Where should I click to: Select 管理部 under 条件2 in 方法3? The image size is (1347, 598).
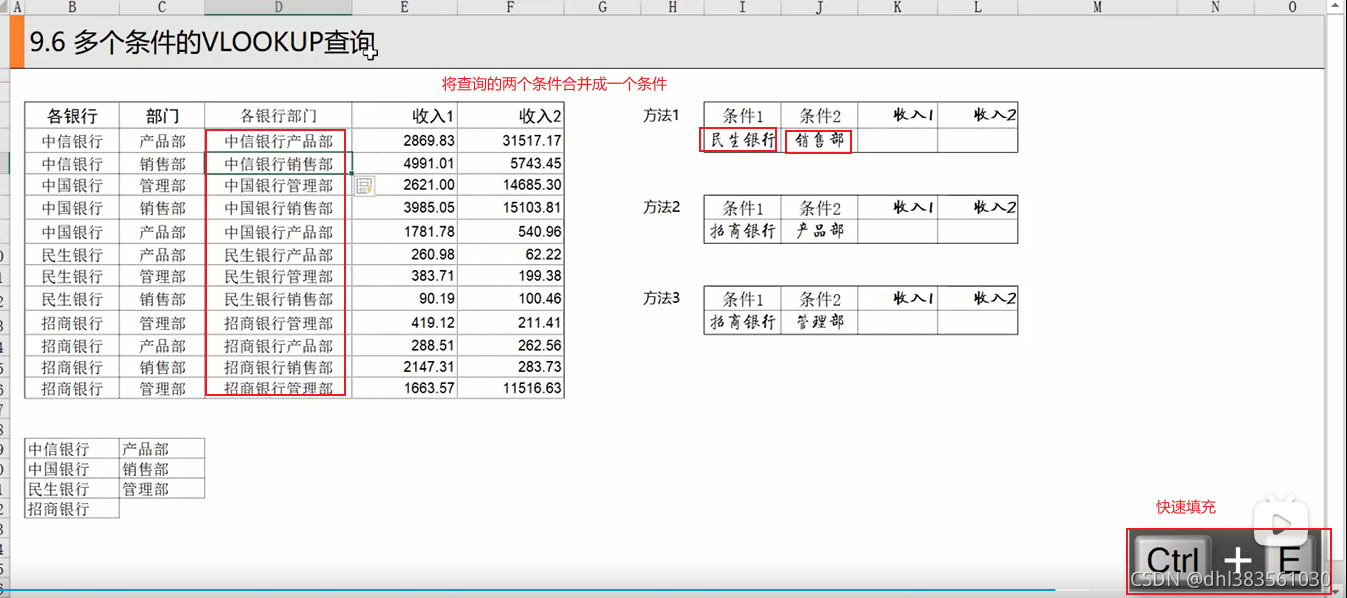click(819, 322)
